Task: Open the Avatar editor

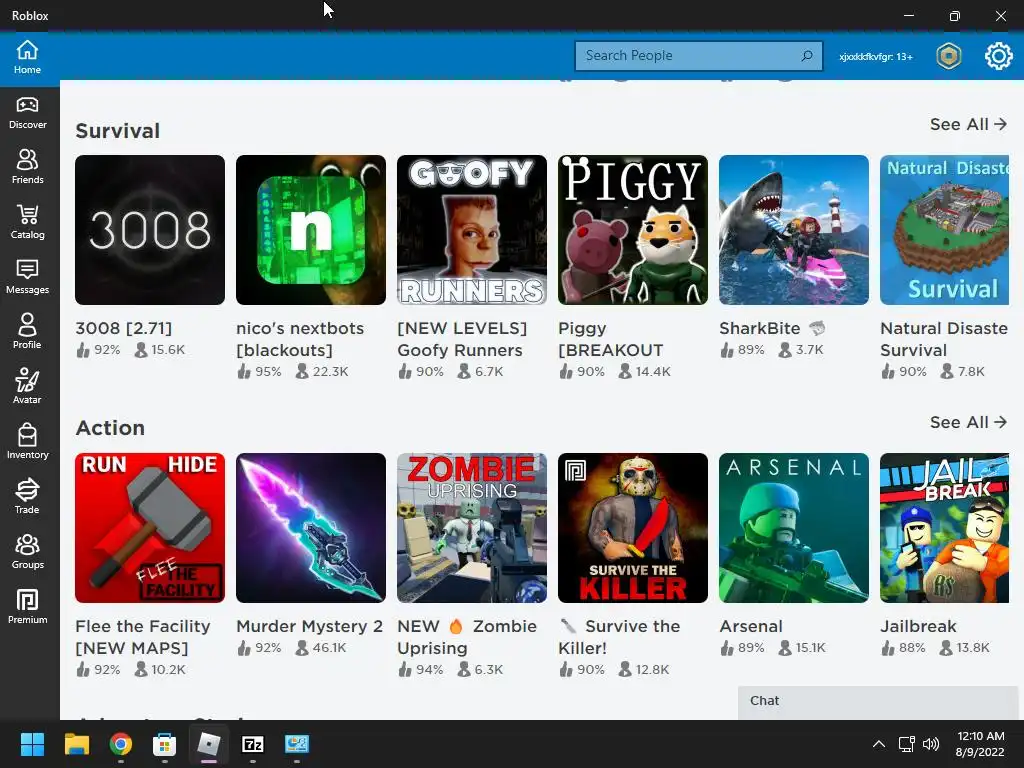Action: point(27,387)
